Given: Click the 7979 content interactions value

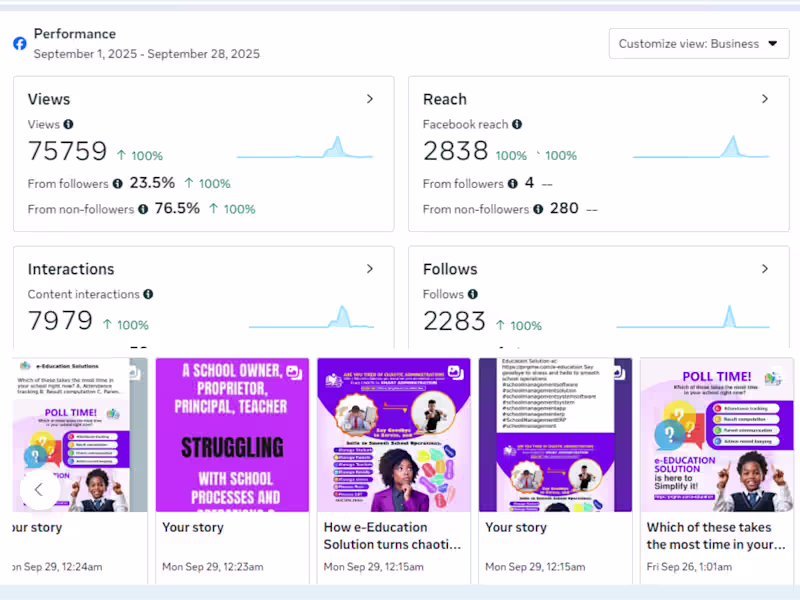Looking at the screenshot, I should point(60,321).
